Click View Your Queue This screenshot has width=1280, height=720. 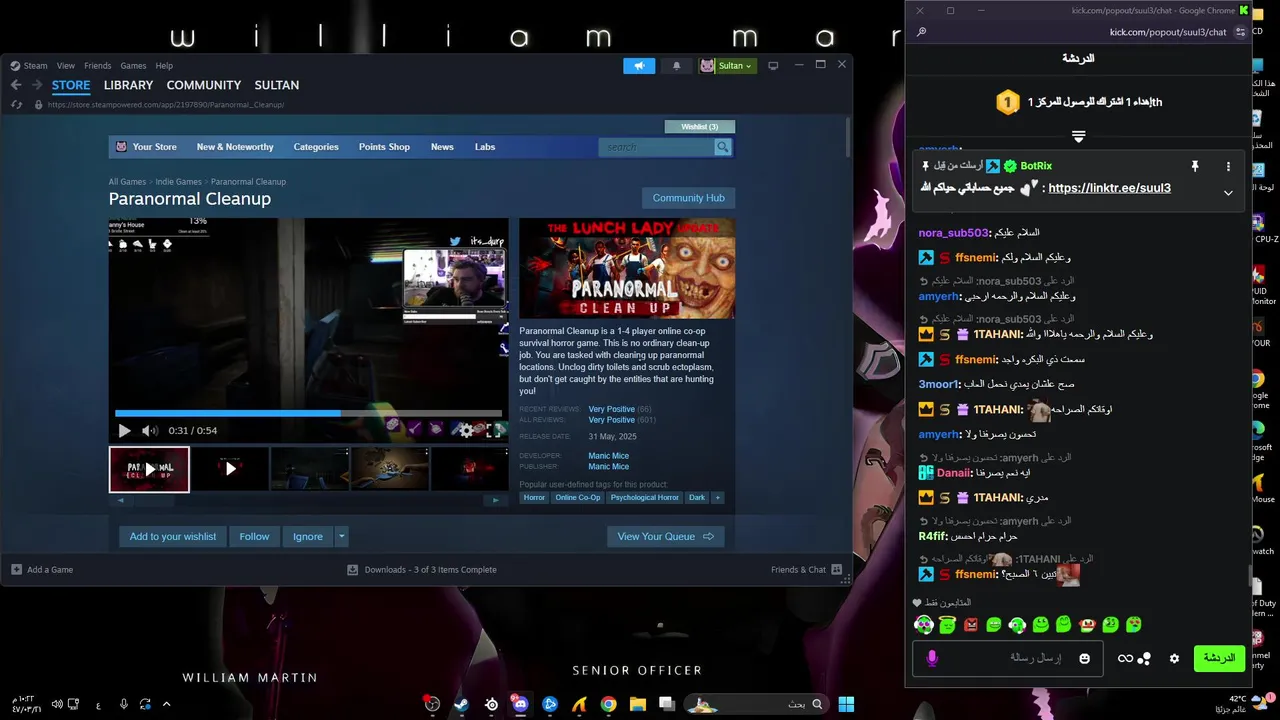(665, 537)
